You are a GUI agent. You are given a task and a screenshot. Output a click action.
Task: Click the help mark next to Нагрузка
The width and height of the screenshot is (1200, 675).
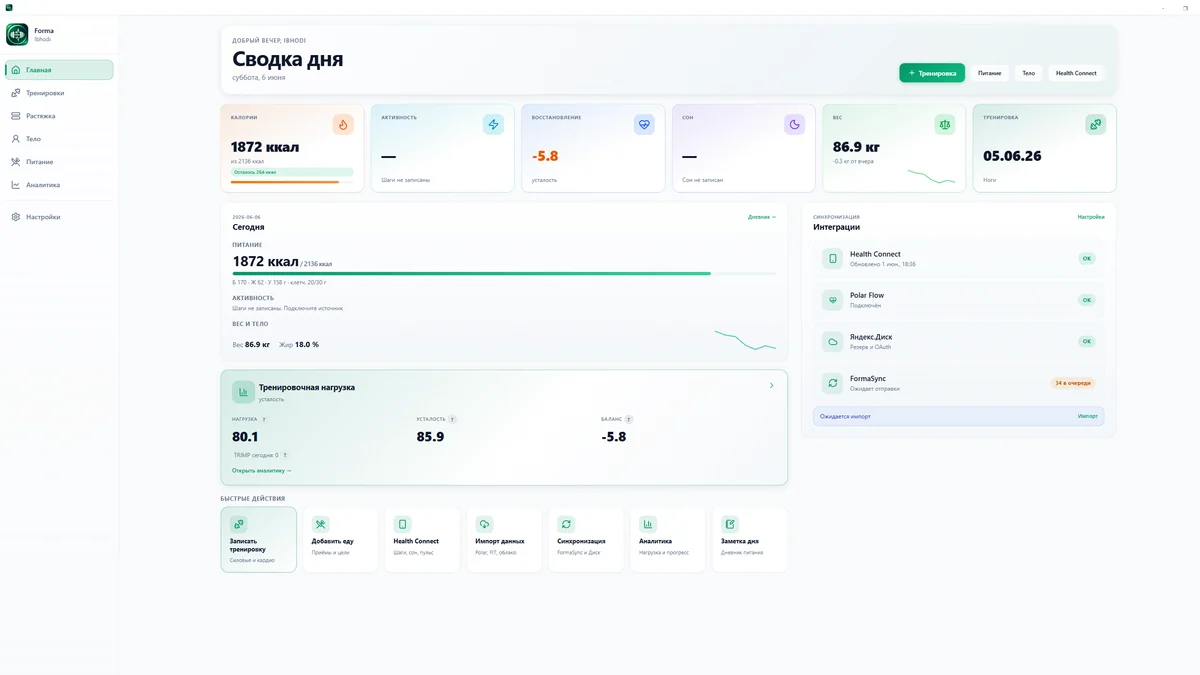tap(264, 420)
